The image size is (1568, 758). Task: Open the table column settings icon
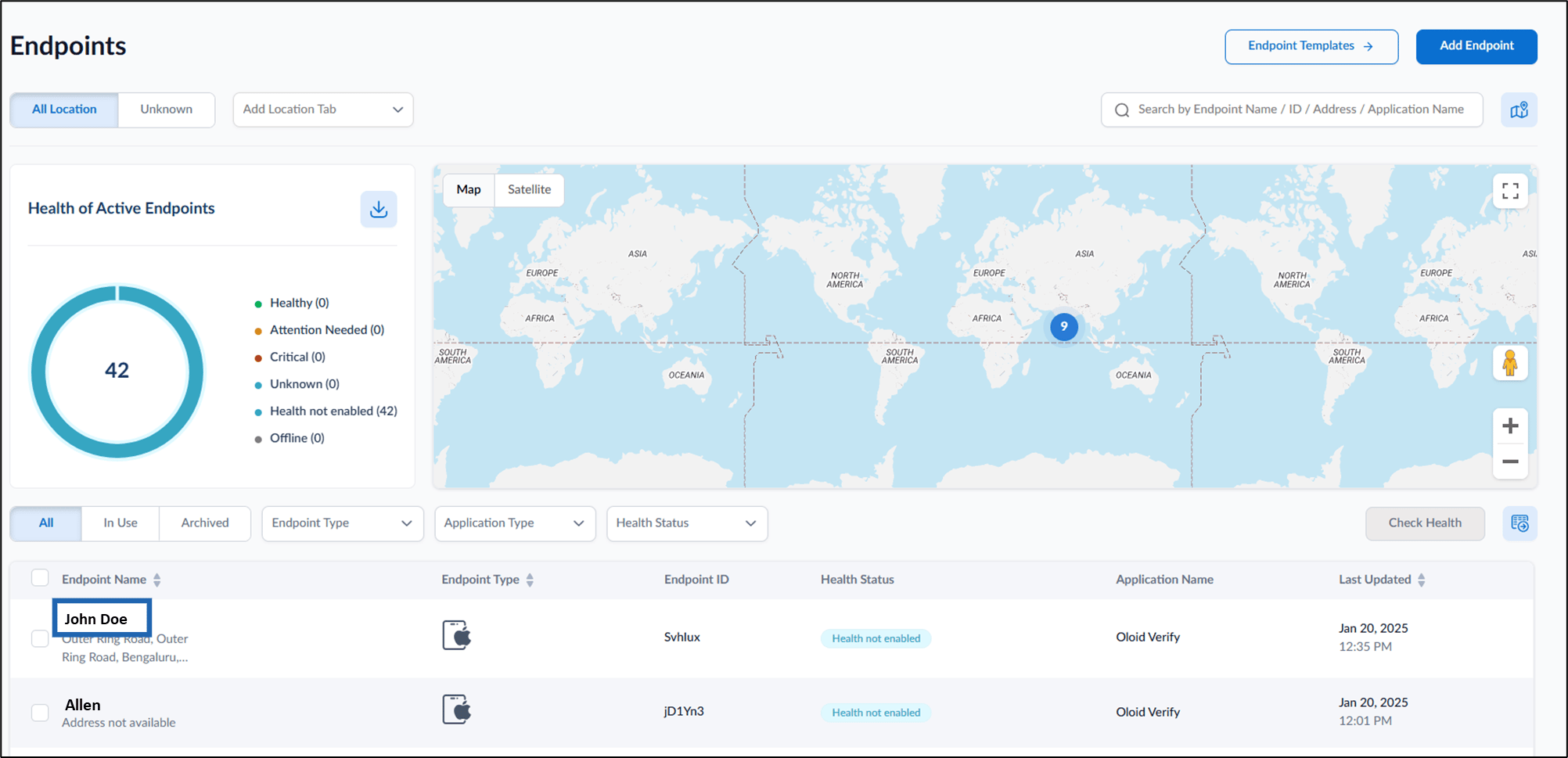[1519, 523]
